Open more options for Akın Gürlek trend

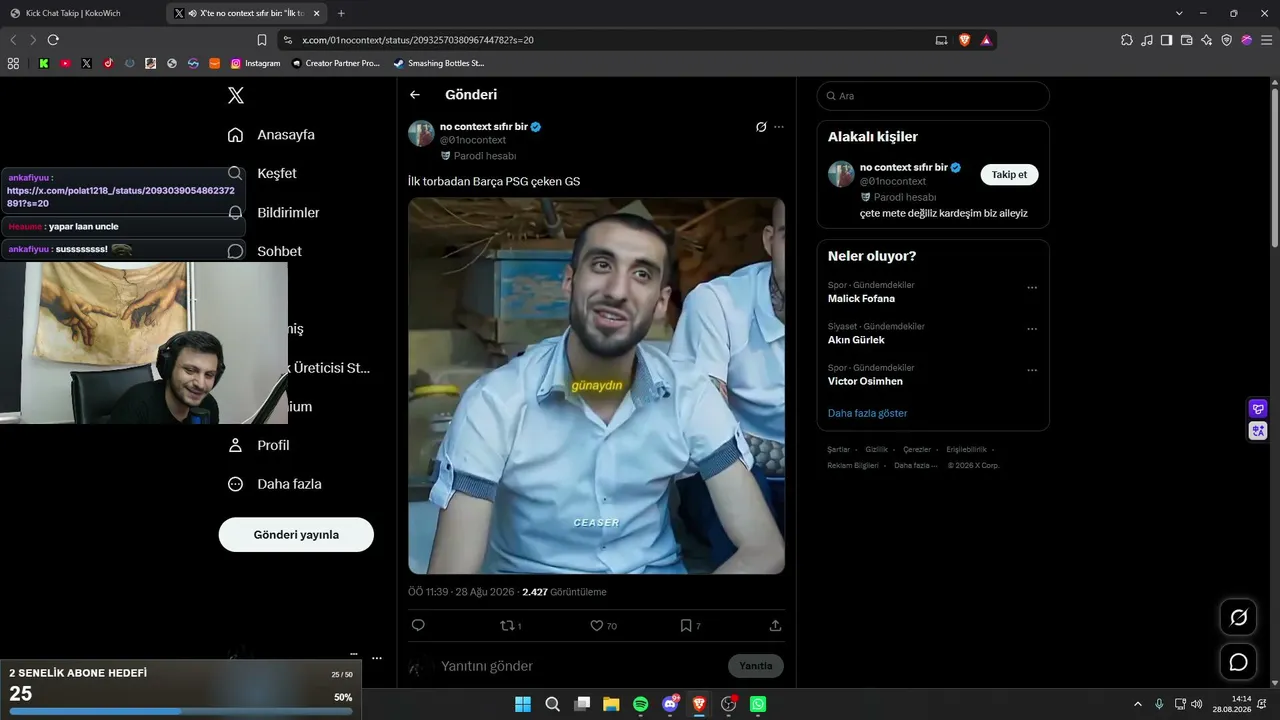pos(1032,329)
